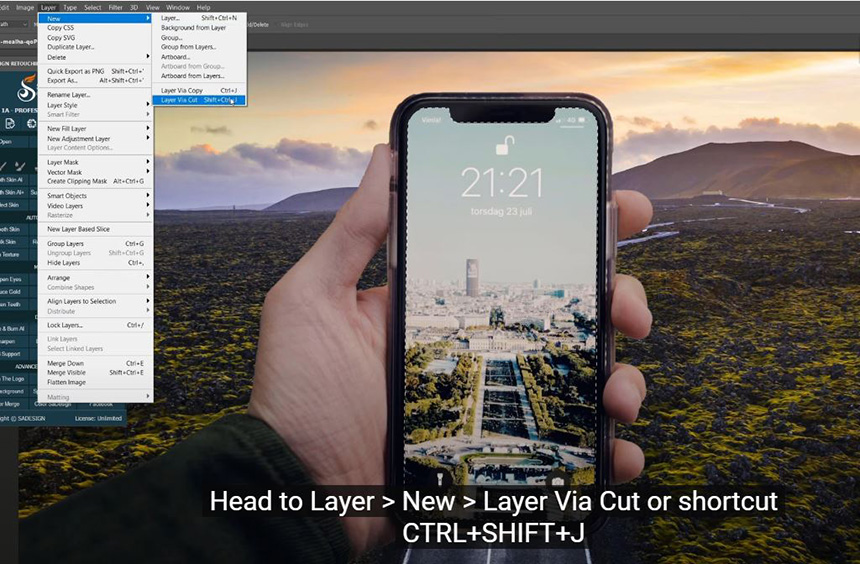The width and height of the screenshot is (860, 564).
Task: Open the Image menu
Action: tap(25, 7)
